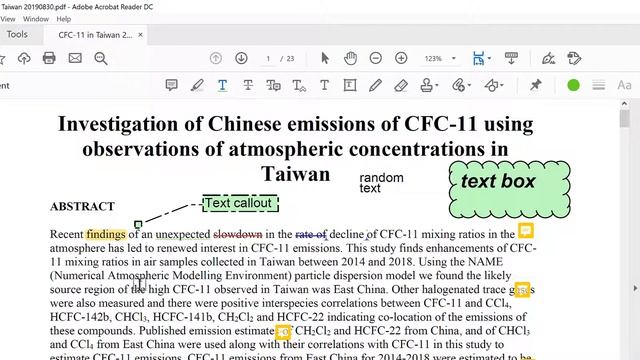Open sticky note at end of first line

[x=526, y=231]
